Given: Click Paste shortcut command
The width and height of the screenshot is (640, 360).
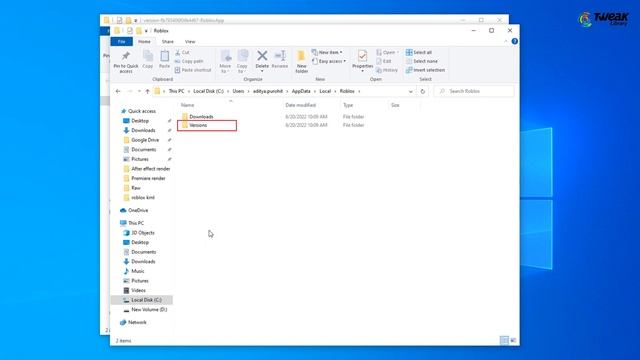Looking at the screenshot, I should pyautogui.click(x=193, y=70).
